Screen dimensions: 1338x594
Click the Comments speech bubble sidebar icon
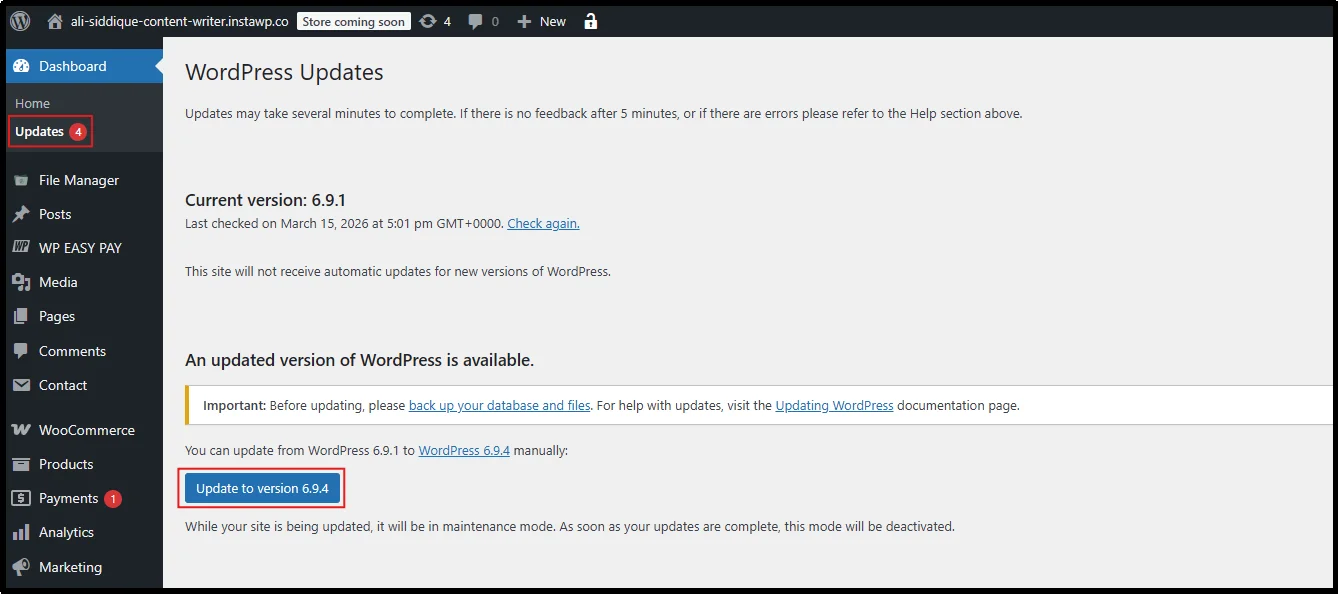(x=21, y=351)
